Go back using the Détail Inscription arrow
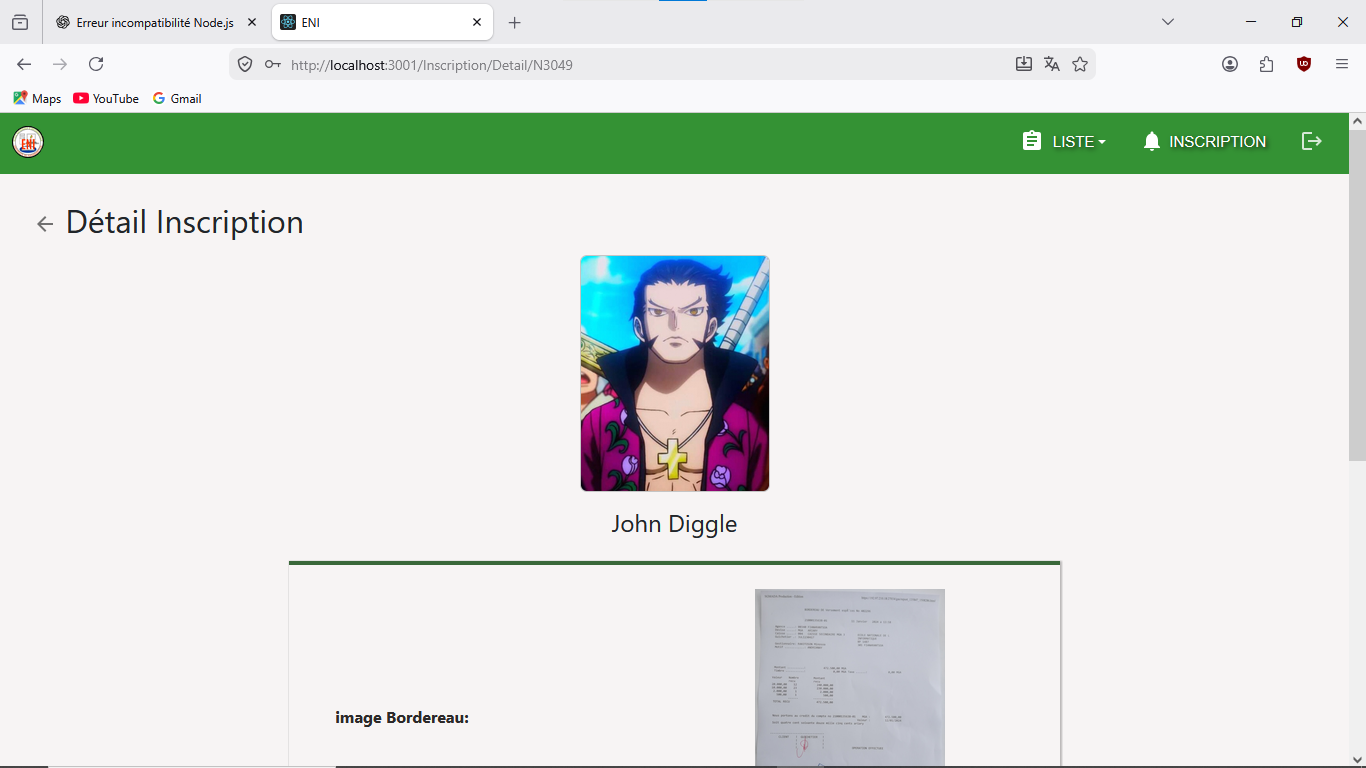This screenshot has height=768, width=1366. point(45,224)
